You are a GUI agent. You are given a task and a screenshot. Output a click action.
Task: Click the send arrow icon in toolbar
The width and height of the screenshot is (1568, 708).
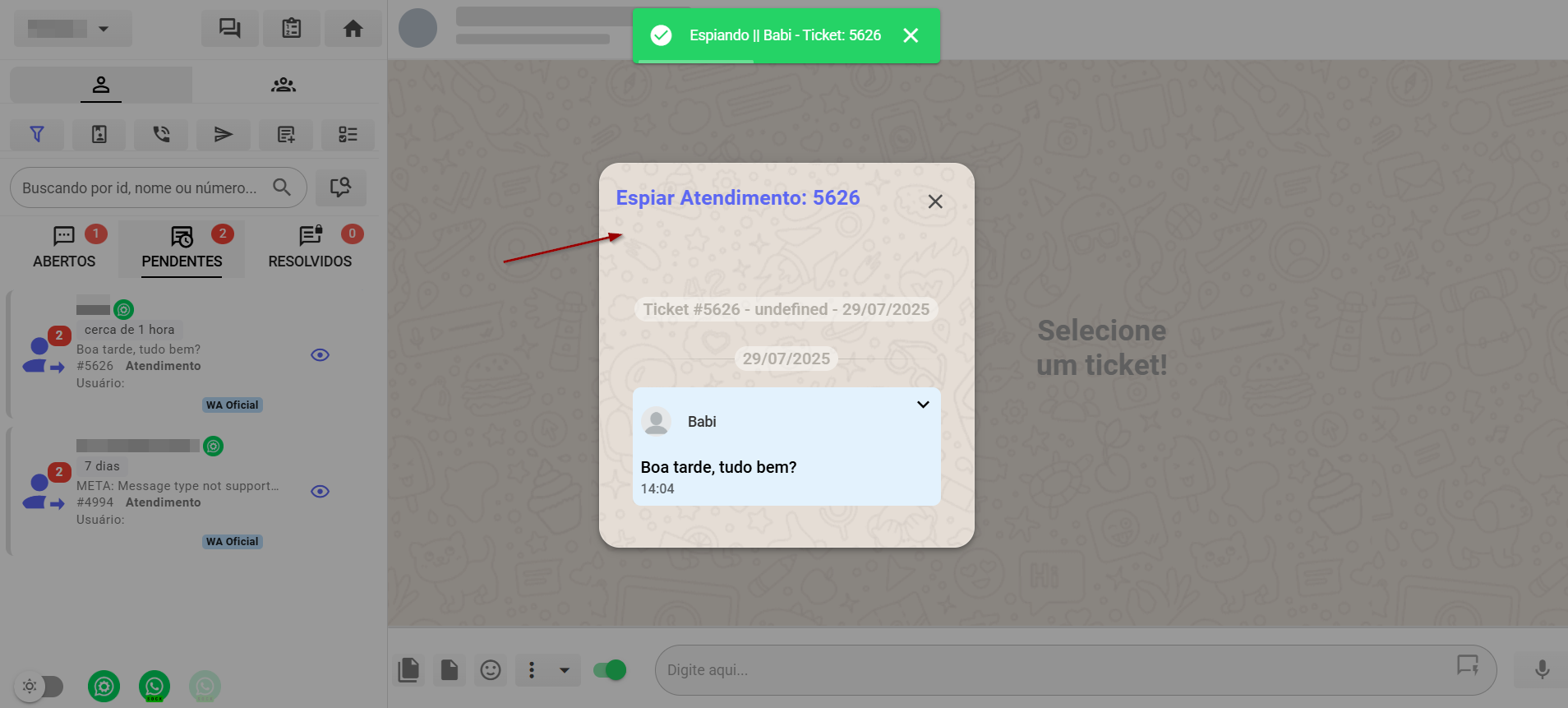click(224, 135)
